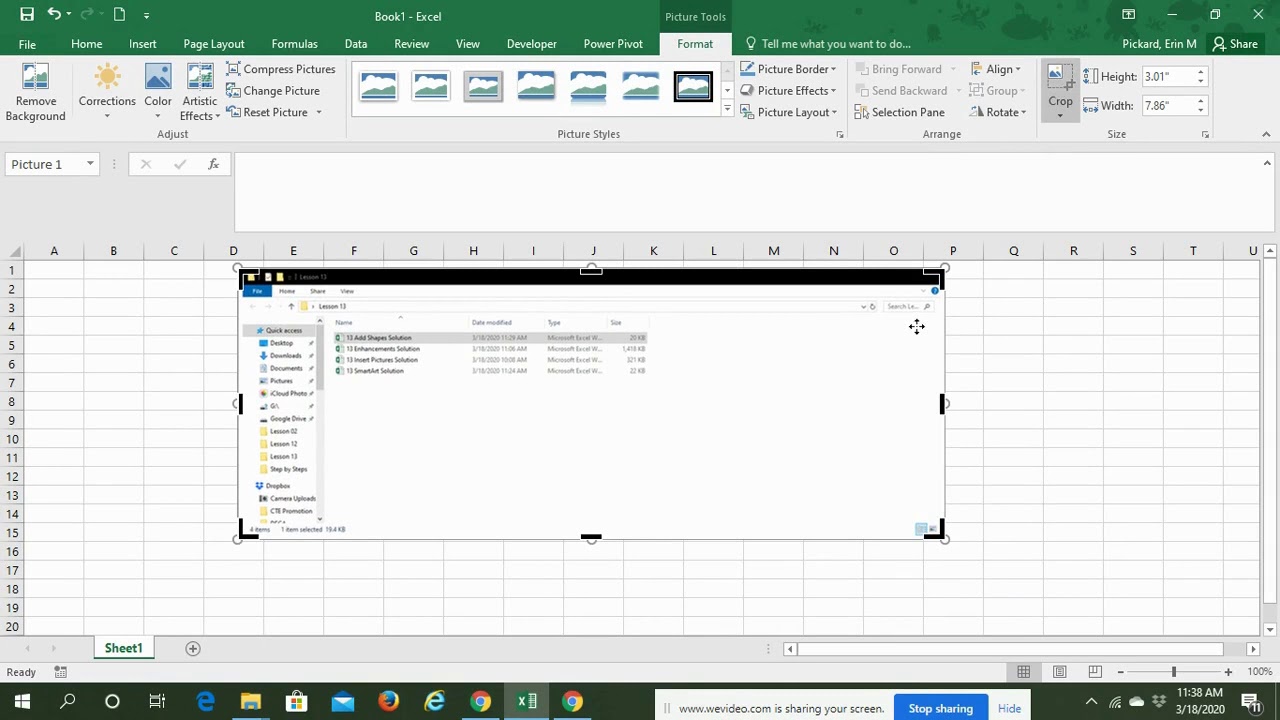This screenshot has height=720, width=1280.
Task: Open the File menu
Action: tap(27, 44)
